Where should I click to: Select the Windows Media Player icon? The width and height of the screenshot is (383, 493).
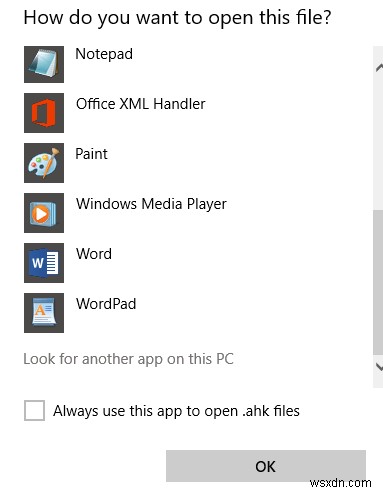pos(44,213)
